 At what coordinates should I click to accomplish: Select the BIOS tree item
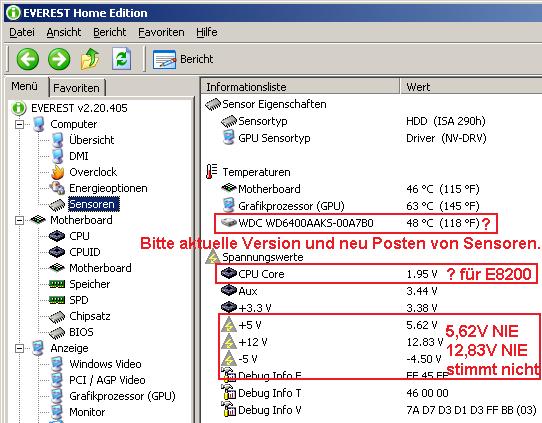point(81,332)
